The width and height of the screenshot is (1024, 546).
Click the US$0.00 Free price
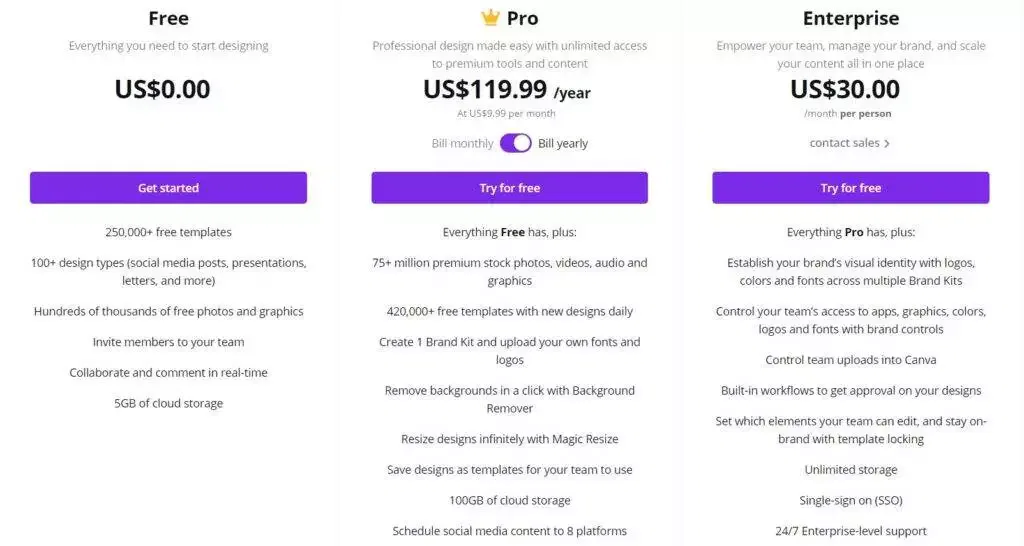click(163, 89)
